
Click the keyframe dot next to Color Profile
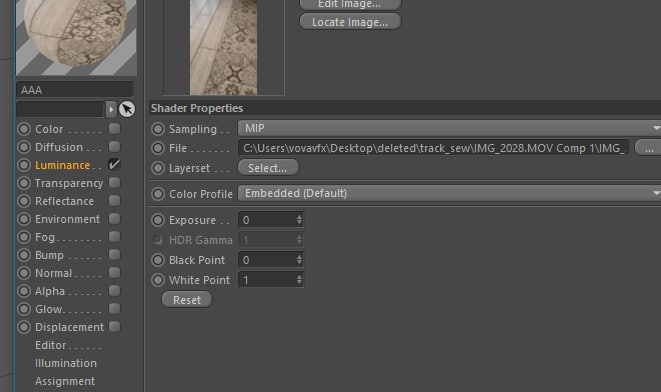tap(158, 194)
